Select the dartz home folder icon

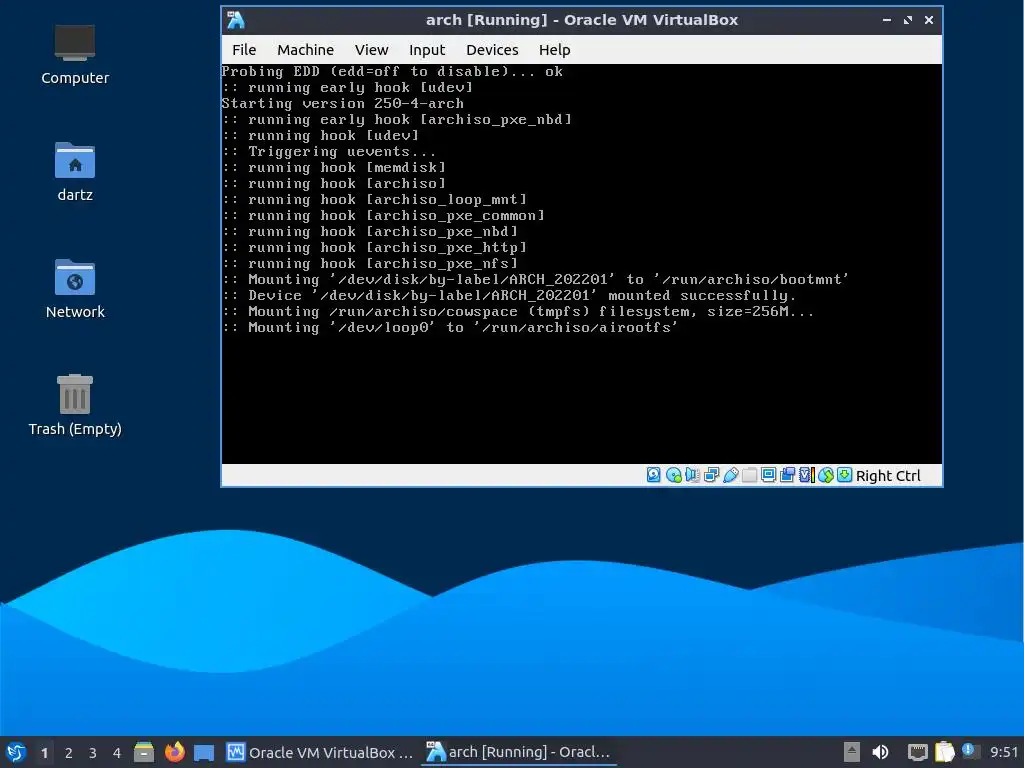point(75,172)
